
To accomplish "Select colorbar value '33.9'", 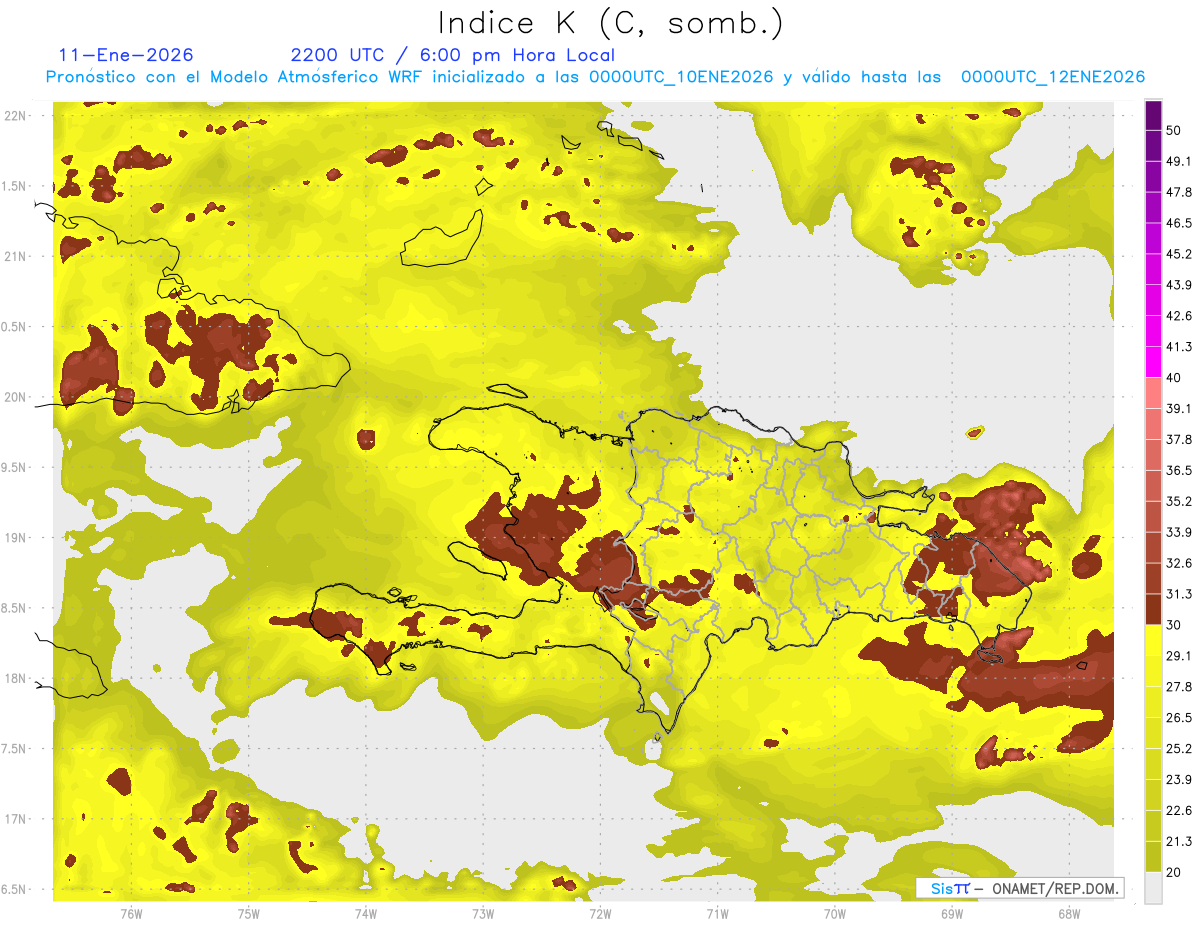I will 1179,532.
